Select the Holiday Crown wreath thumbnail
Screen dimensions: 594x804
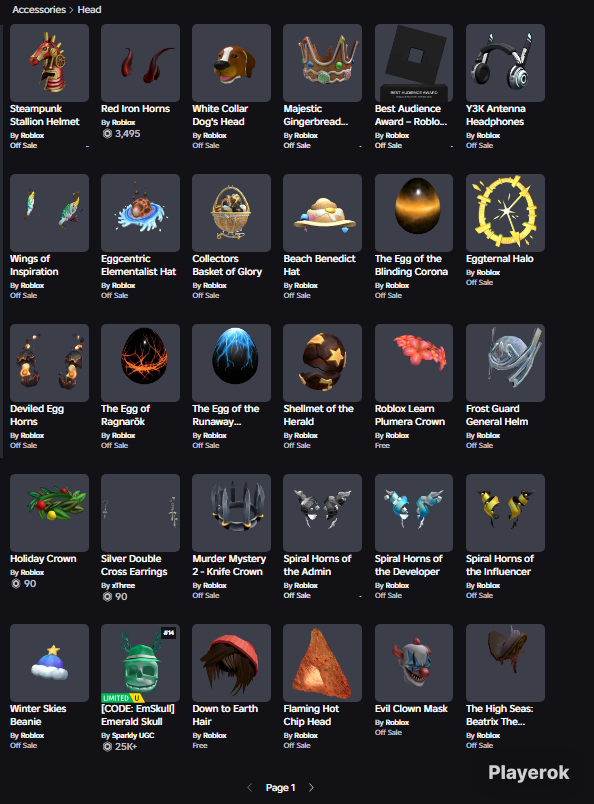pos(49,513)
